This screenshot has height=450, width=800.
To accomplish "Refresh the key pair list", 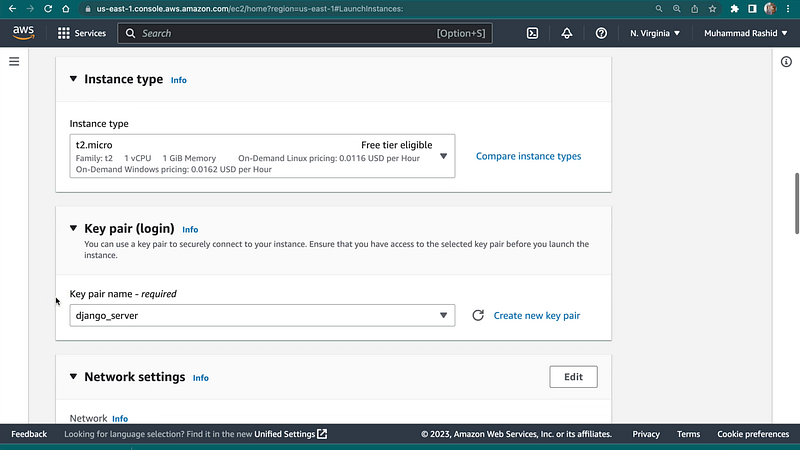I will 478,315.
